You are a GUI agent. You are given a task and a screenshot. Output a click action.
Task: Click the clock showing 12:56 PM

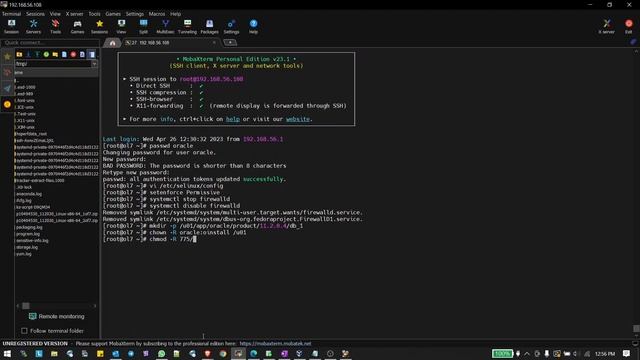coord(605,353)
